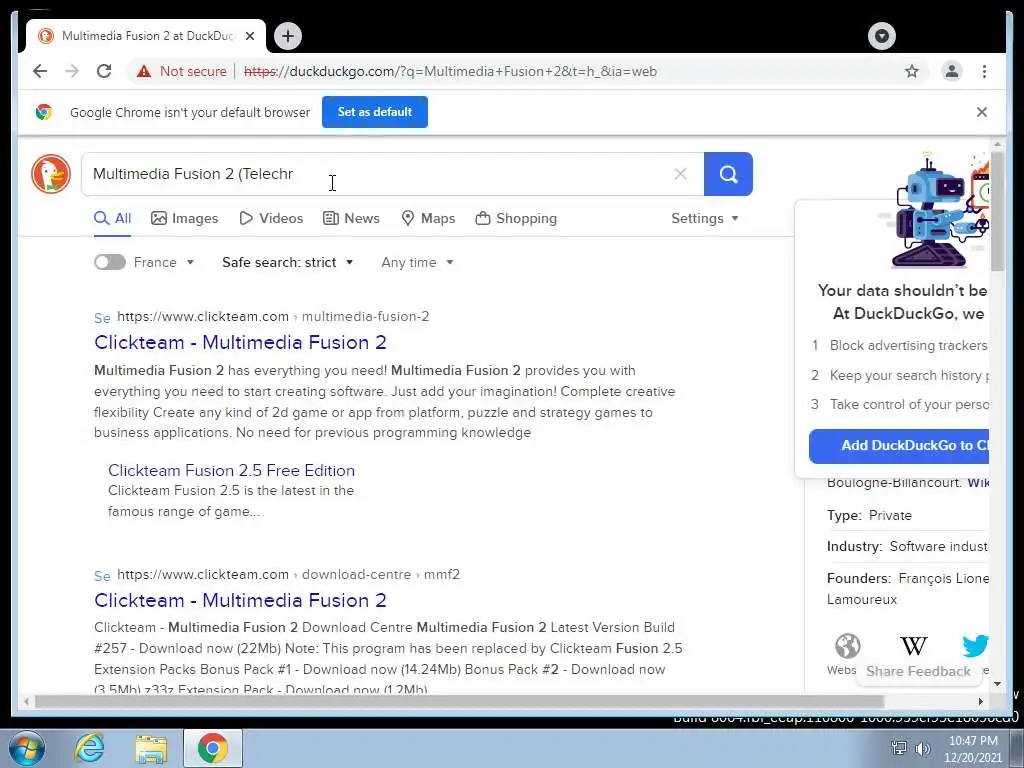Bookmark this page with the star icon

[x=912, y=71]
